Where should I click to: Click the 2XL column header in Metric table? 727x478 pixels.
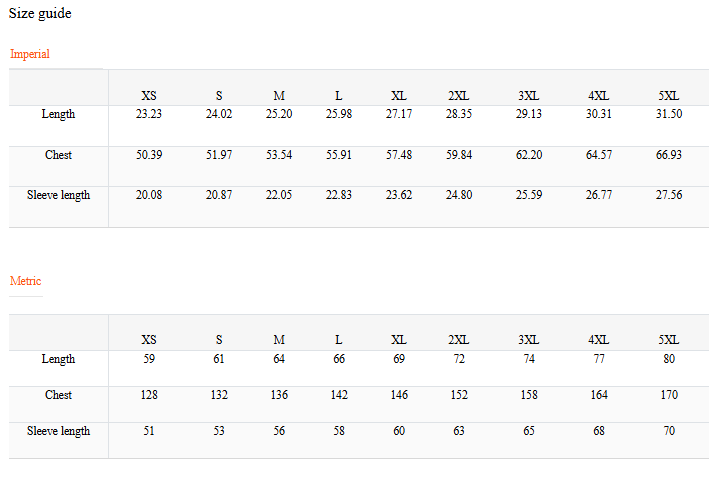tap(459, 340)
